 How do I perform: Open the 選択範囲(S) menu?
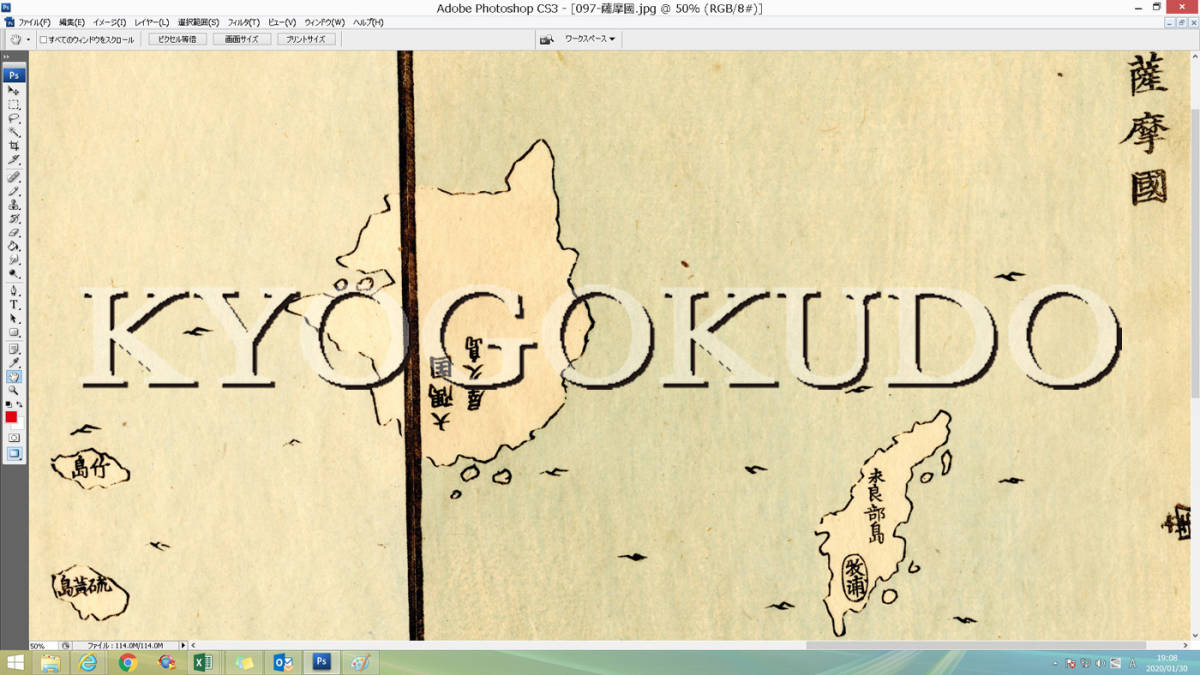click(x=199, y=22)
